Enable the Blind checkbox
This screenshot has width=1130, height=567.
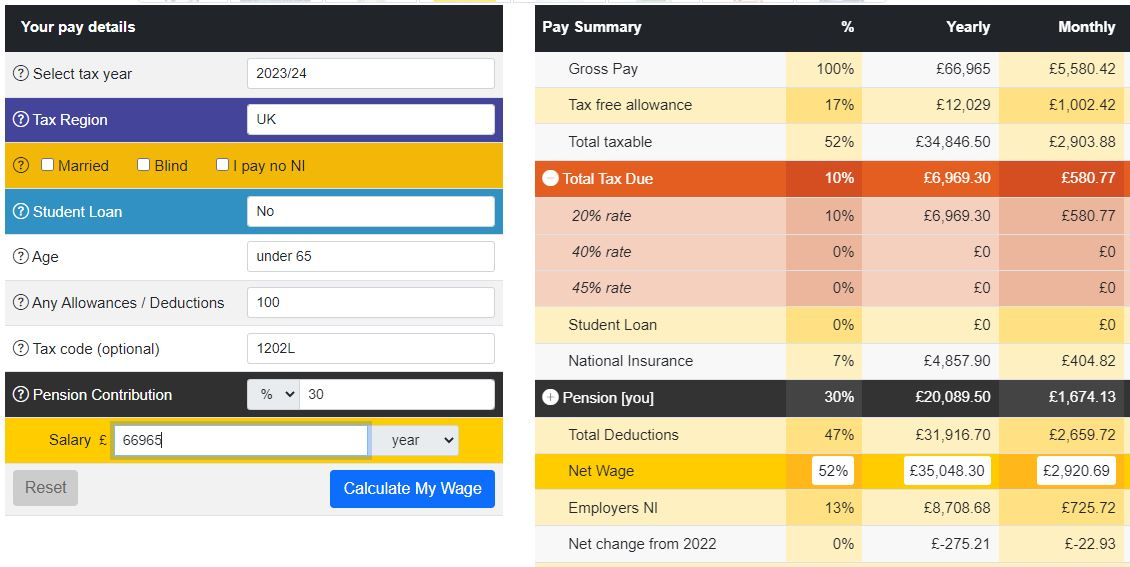[144, 165]
